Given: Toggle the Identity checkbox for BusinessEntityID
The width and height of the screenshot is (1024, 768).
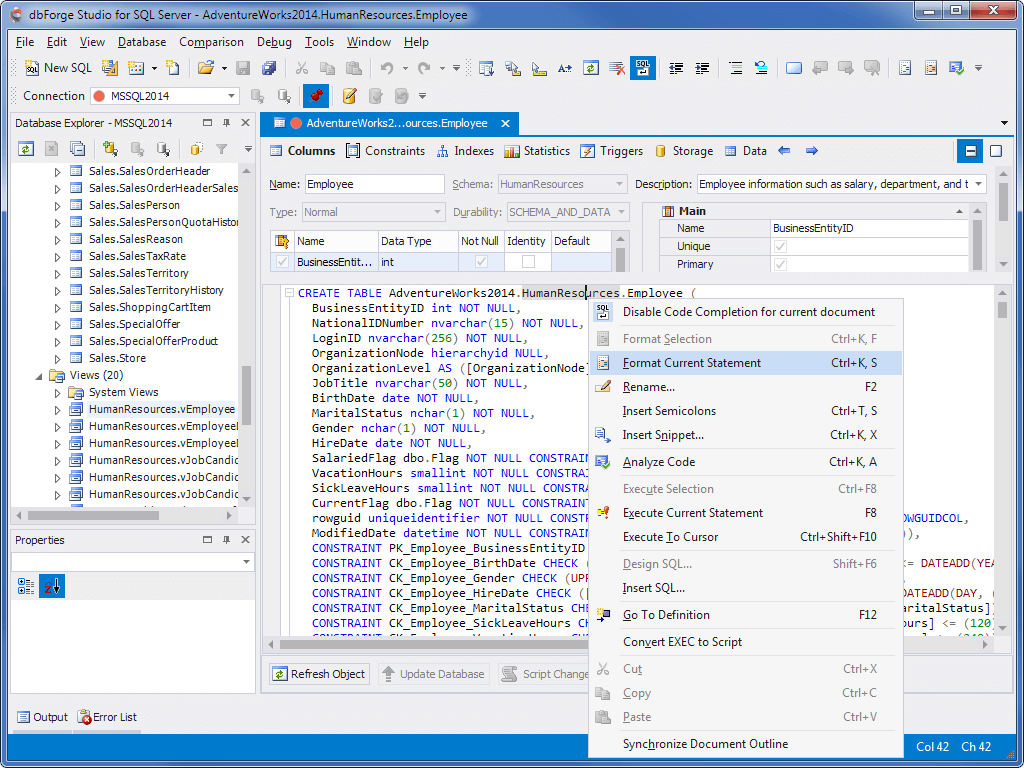Looking at the screenshot, I should [528, 262].
